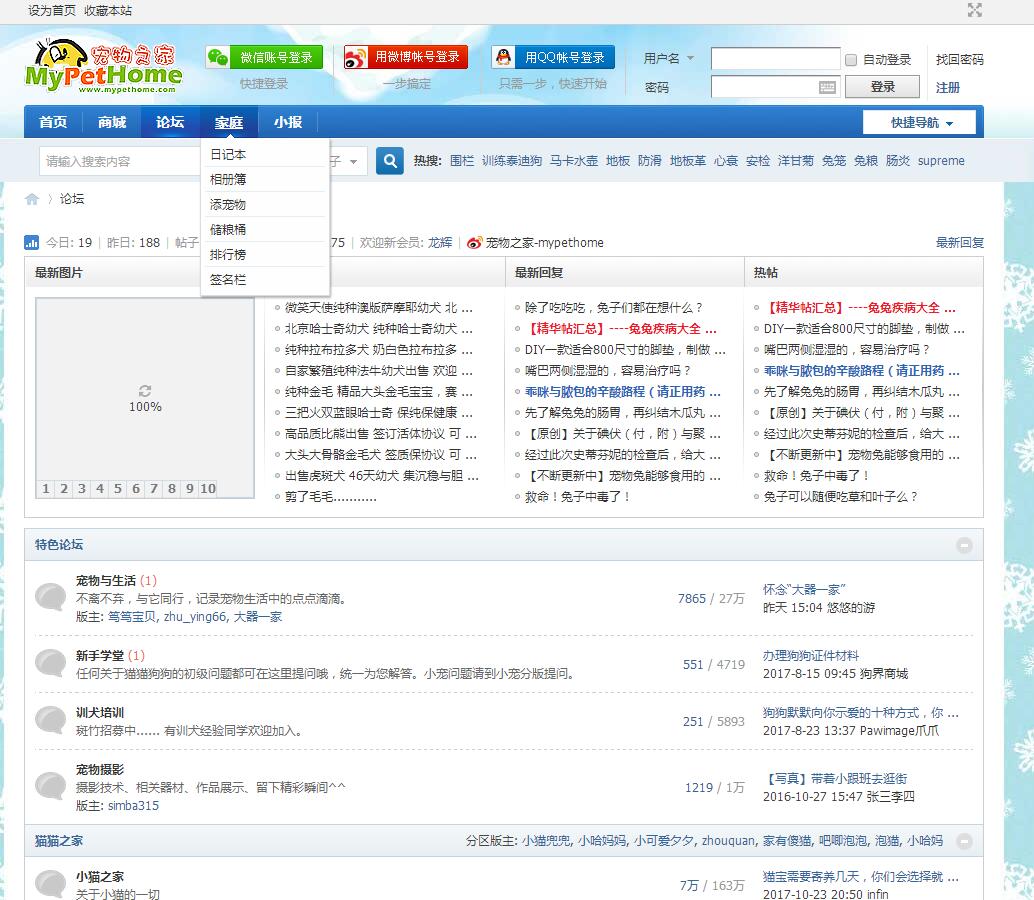Click the speech bubble icon for 新手学堂
1034x900 pixels.
coord(50,663)
